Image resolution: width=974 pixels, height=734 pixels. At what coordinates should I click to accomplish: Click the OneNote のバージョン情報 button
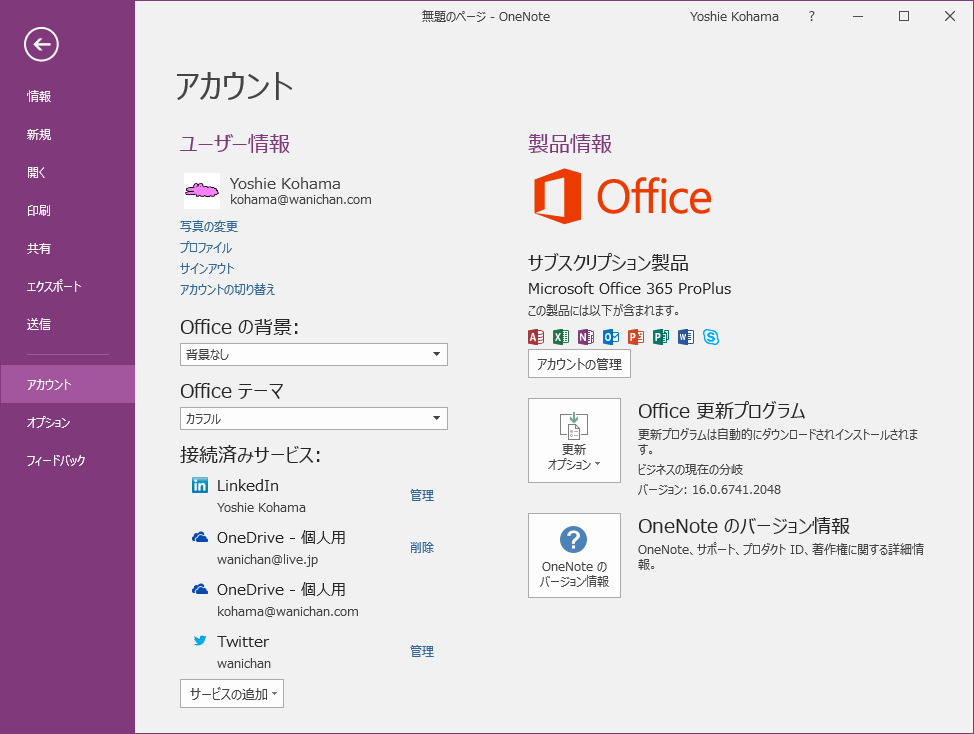574,555
